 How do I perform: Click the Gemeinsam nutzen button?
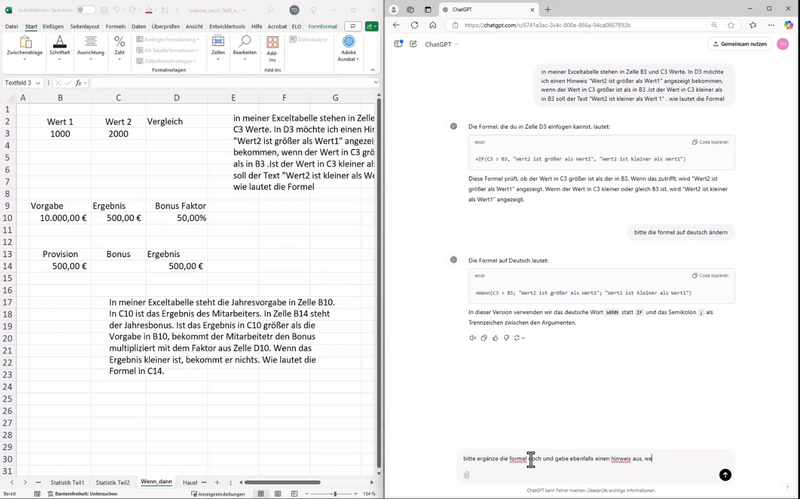click(740, 44)
